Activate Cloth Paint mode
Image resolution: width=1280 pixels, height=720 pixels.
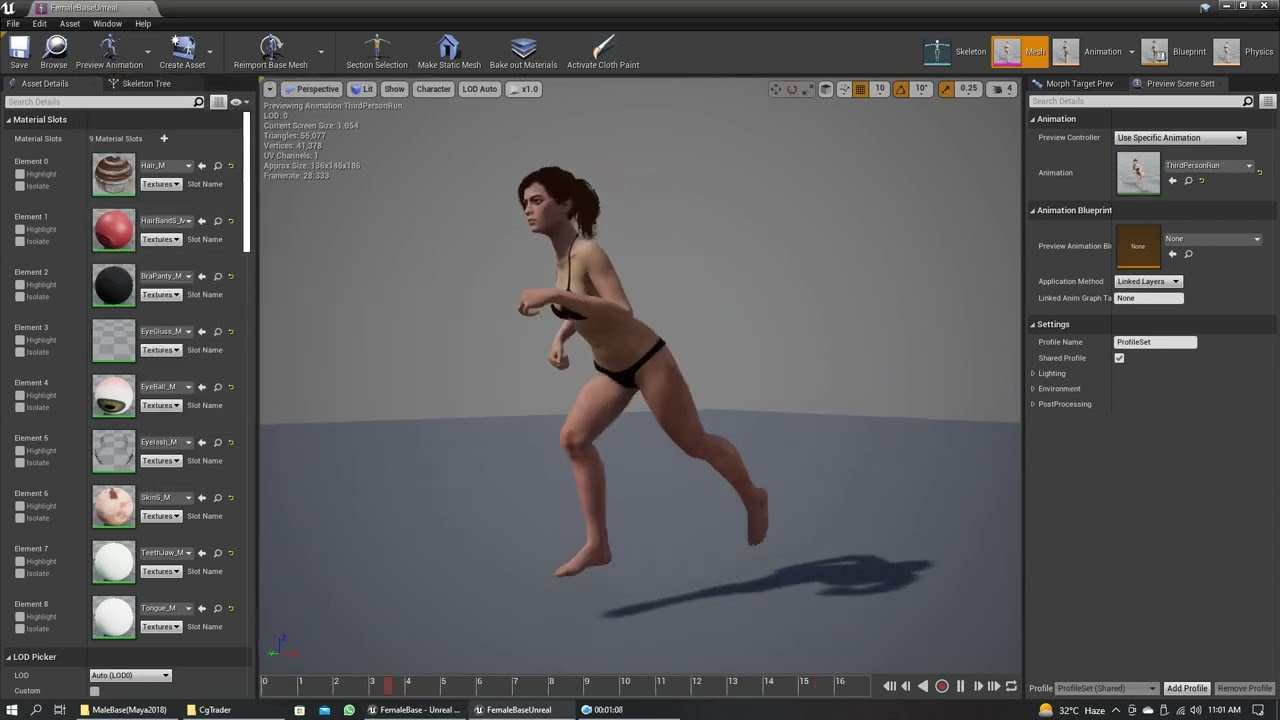point(603,52)
